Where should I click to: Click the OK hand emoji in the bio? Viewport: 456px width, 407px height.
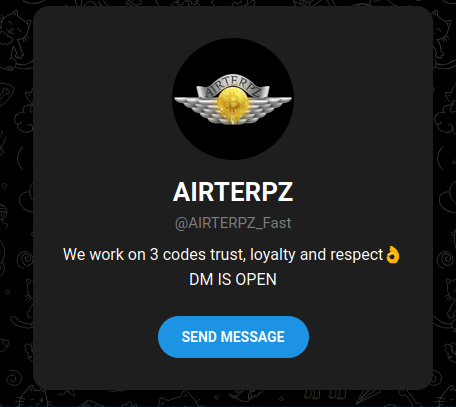point(392,255)
